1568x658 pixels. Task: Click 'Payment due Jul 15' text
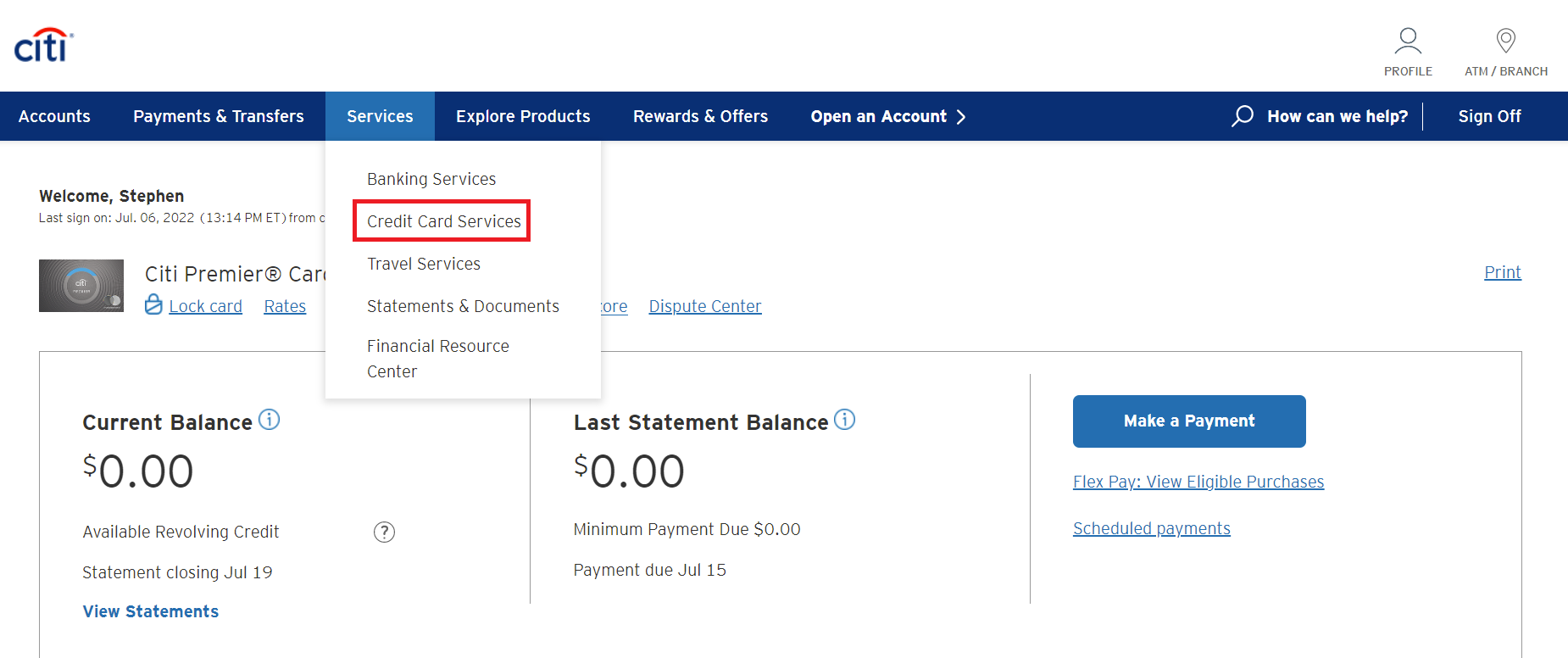650,570
